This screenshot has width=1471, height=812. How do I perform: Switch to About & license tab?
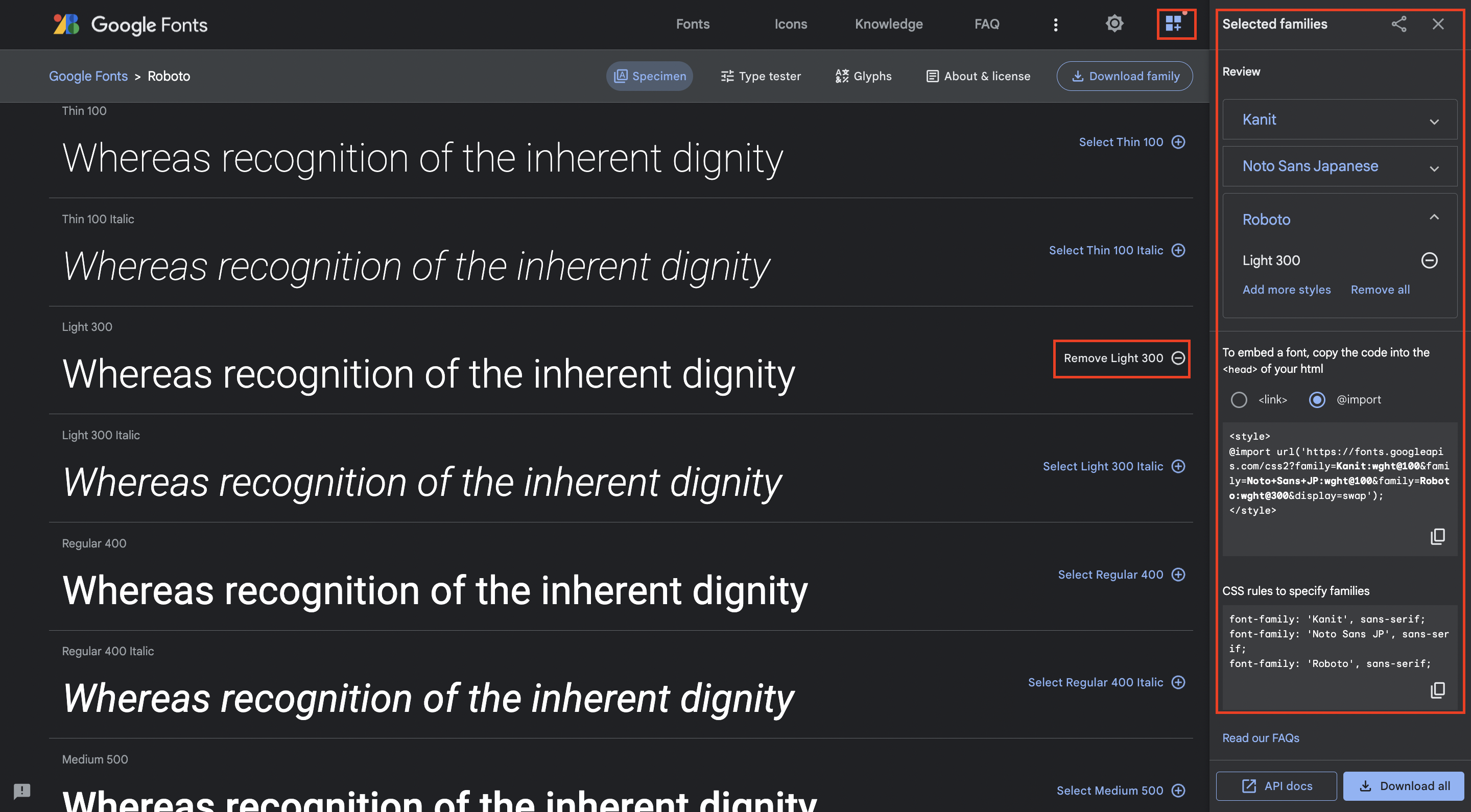[978, 76]
